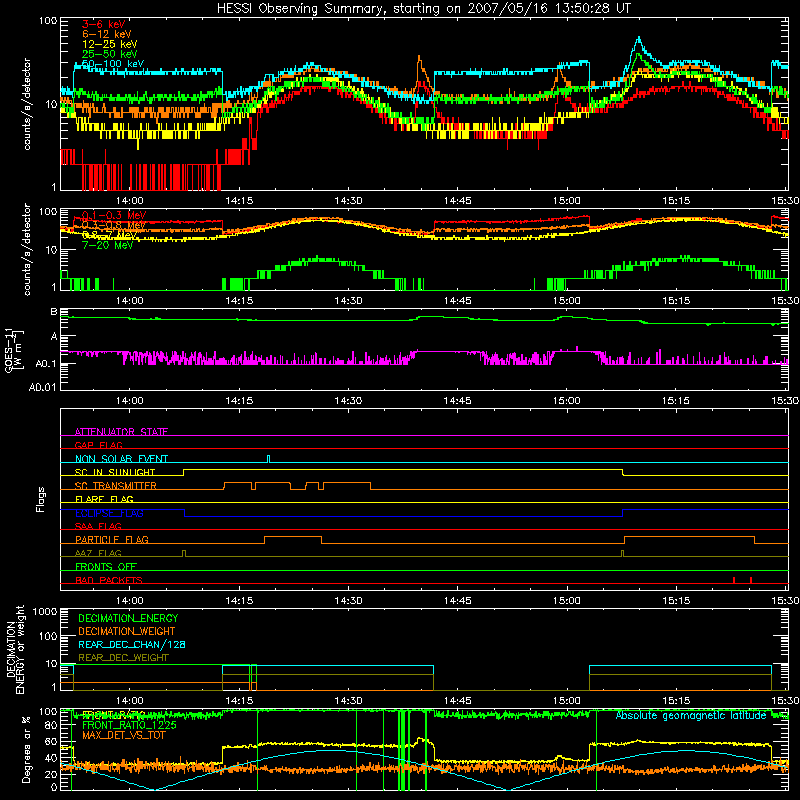Select the red 3-6 keV legend label
This screenshot has height=800, width=800.
[x=103, y=24]
